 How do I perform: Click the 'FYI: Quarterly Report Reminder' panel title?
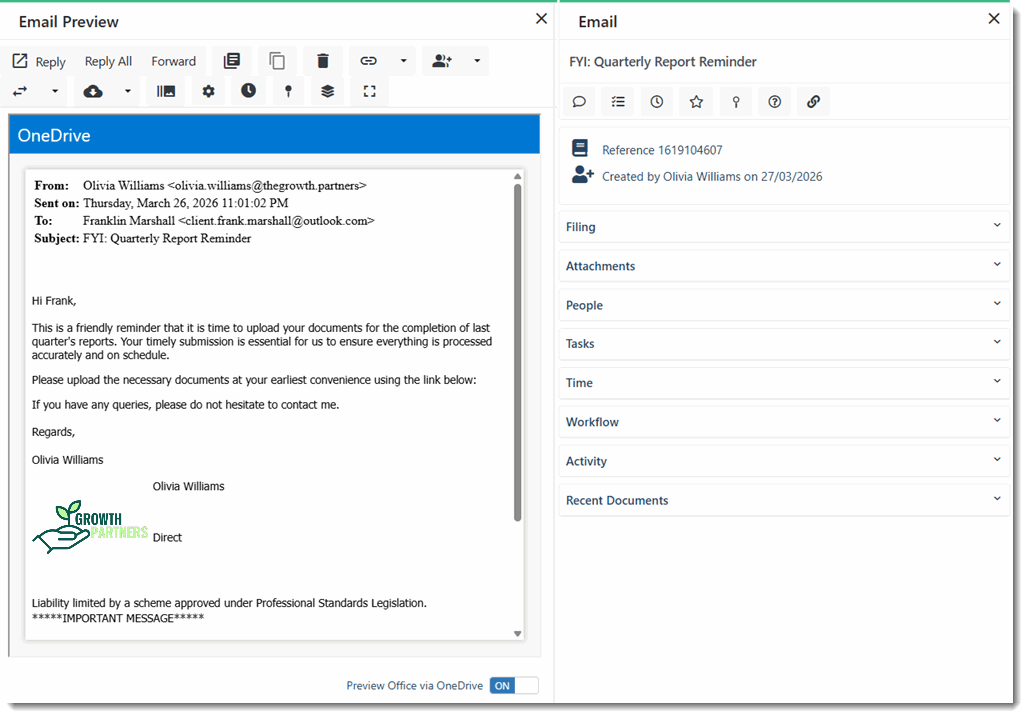click(663, 62)
